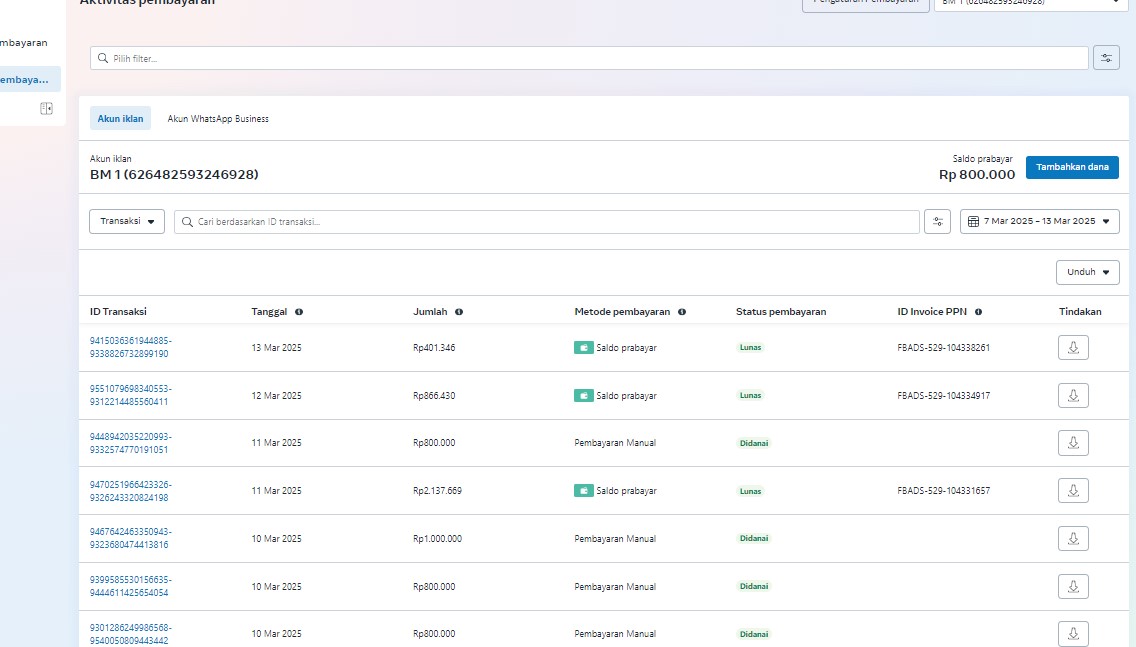Download receipt for Rp2.137.669 transaction
Screen dimensions: 1136x647
click(x=1073, y=491)
